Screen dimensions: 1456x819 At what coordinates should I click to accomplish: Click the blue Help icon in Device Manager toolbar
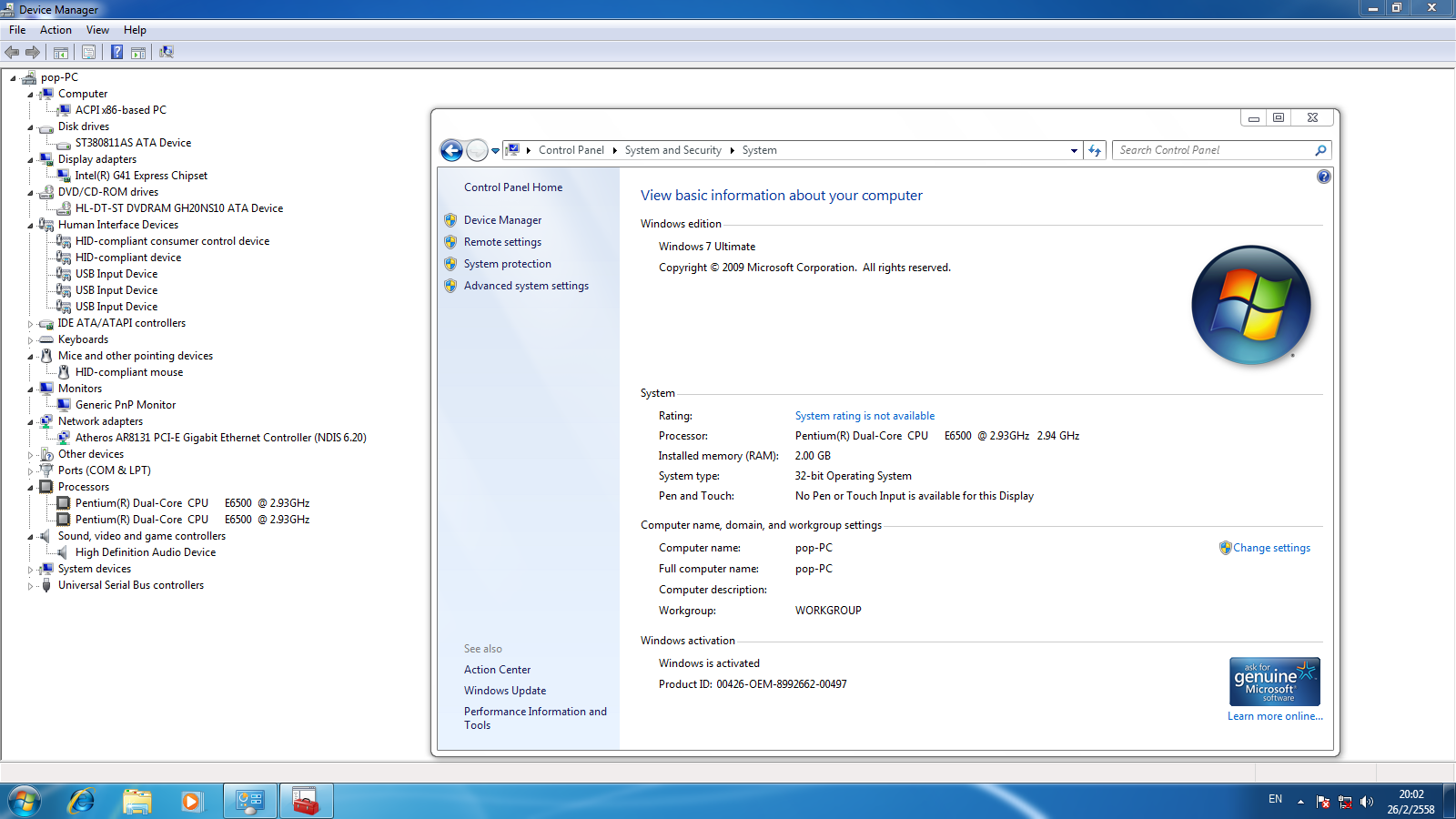point(116,52)
